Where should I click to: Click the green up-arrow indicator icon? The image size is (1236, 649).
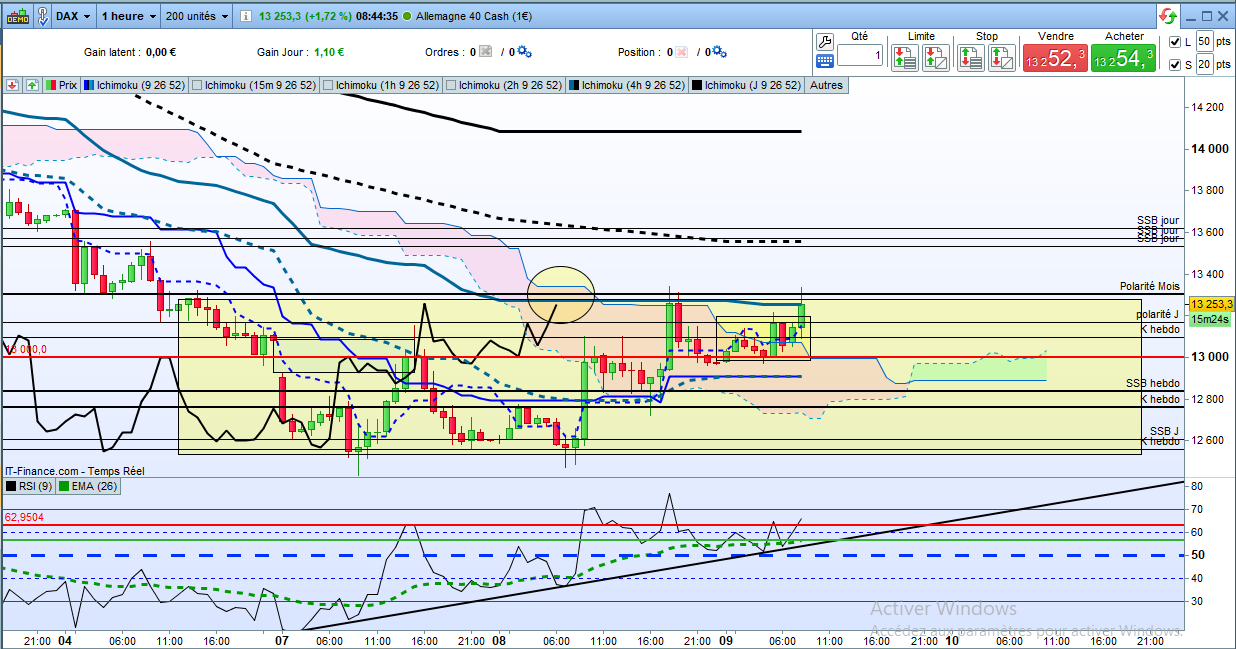point(32,85)
